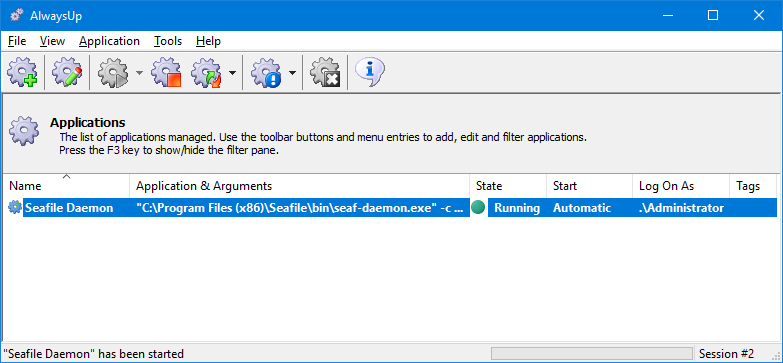Select the Seafile Daemon row name

[69, 208]
